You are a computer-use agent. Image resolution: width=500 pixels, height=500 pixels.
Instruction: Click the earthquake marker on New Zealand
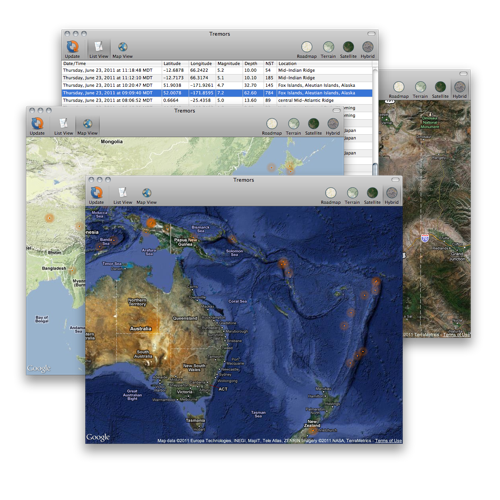(x=313, y=431)
